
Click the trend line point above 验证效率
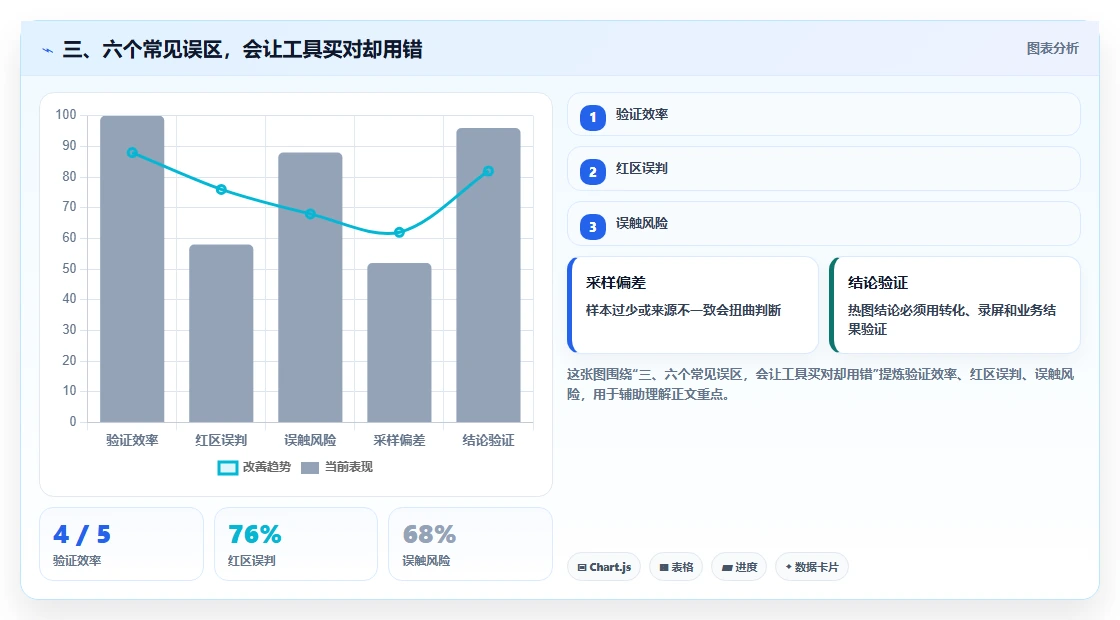(132, 153)
